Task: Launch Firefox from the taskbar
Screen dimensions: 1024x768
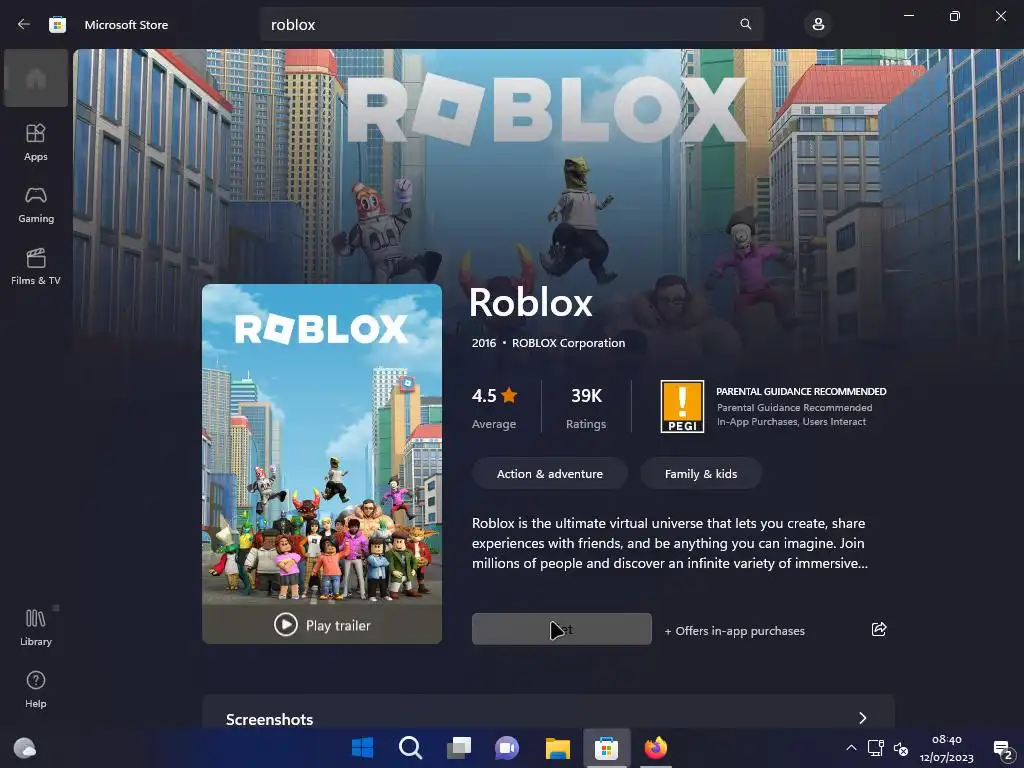Action: coord(656,748)
